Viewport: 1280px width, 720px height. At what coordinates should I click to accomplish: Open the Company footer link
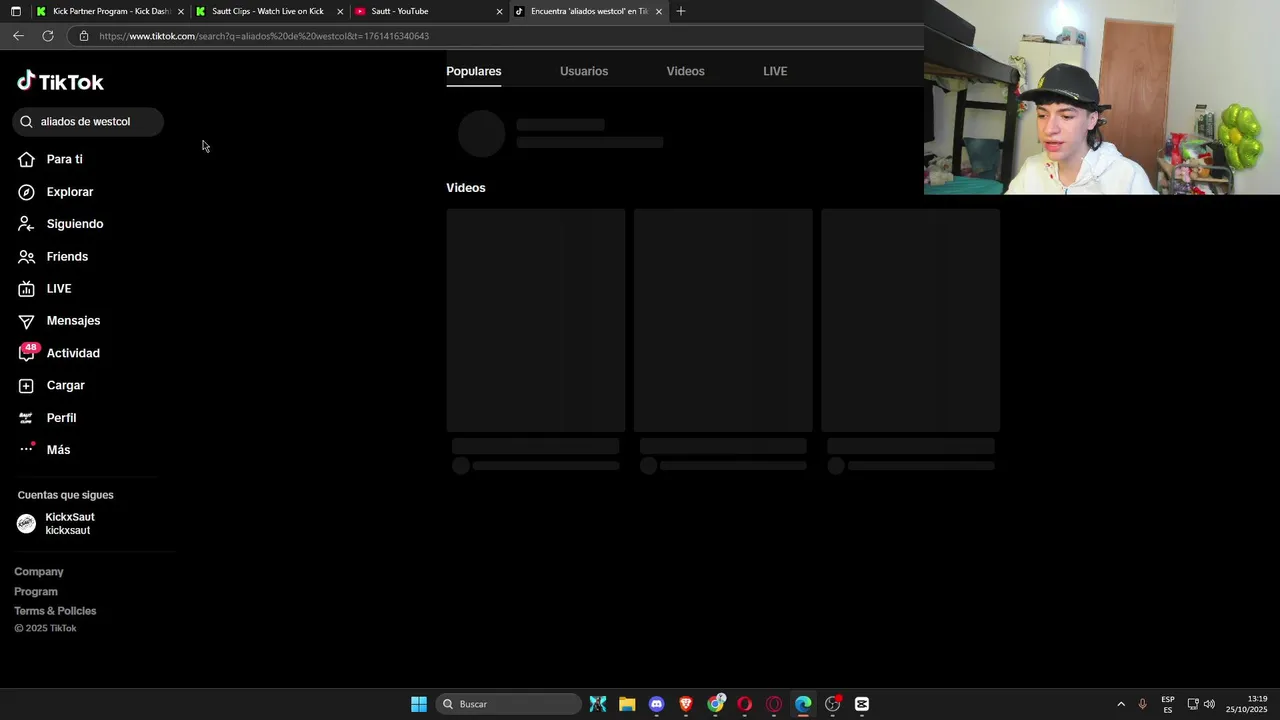click(x=39, y=572)
